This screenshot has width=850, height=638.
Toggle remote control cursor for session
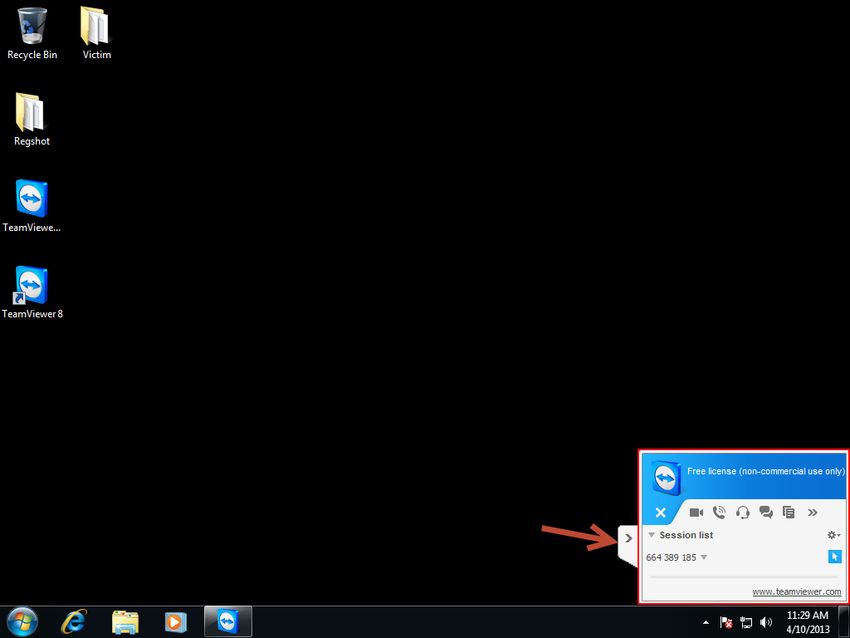835,557
